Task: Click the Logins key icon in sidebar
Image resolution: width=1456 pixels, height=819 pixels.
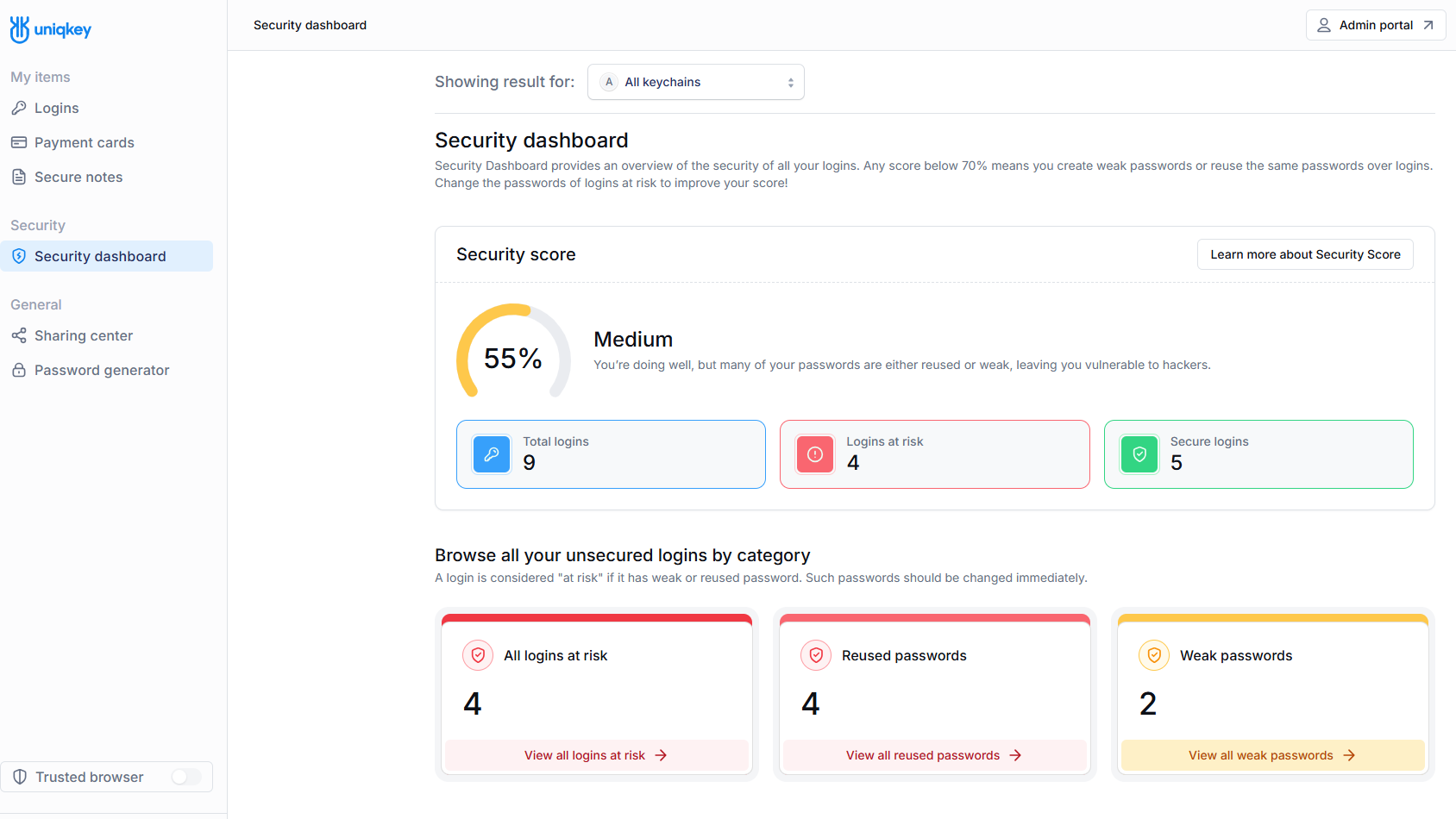Action: pos(19,108)
